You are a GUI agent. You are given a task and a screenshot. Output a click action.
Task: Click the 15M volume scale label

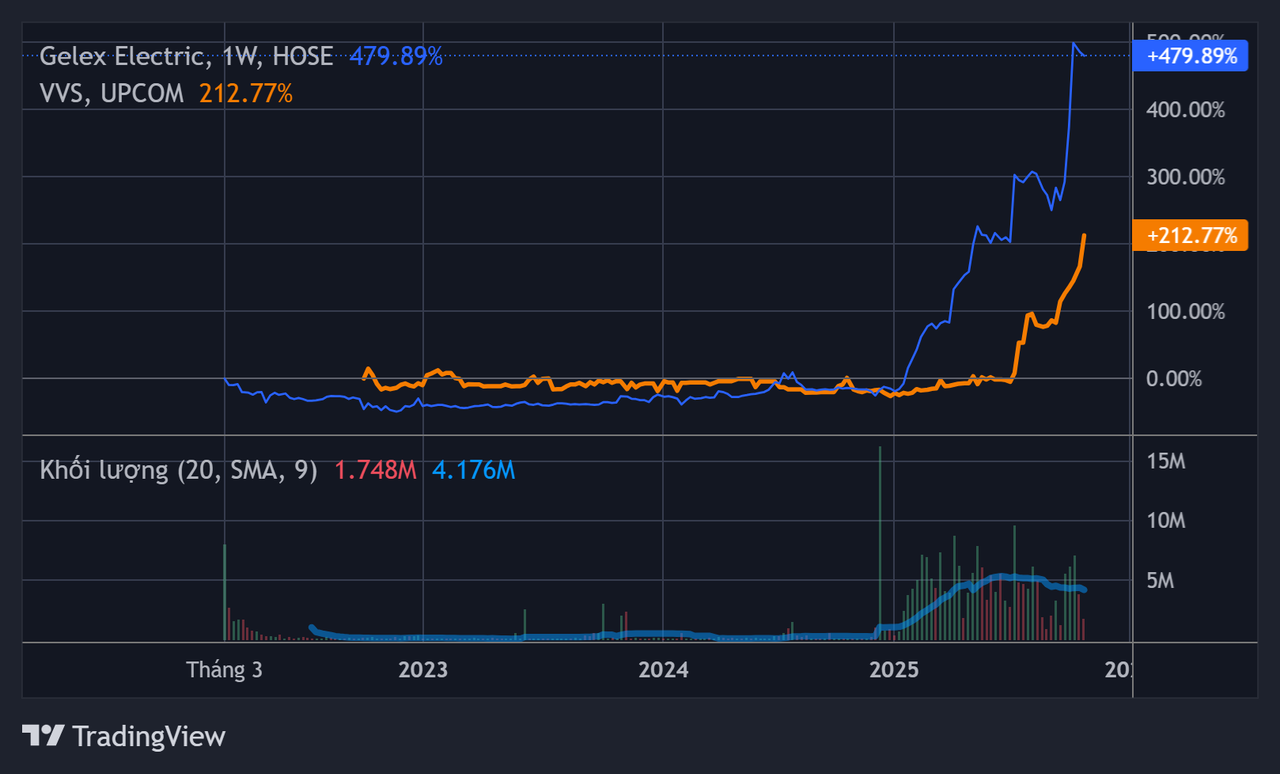pyautogui.click(x=1166, y=462)
